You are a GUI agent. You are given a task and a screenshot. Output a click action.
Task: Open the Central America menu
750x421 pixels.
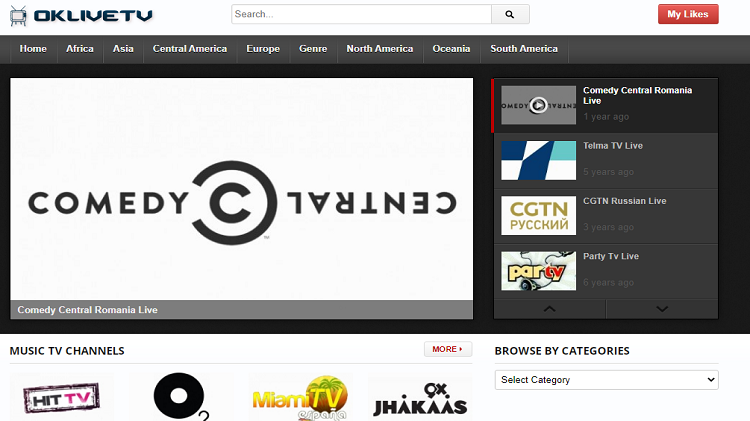point(190,49)
